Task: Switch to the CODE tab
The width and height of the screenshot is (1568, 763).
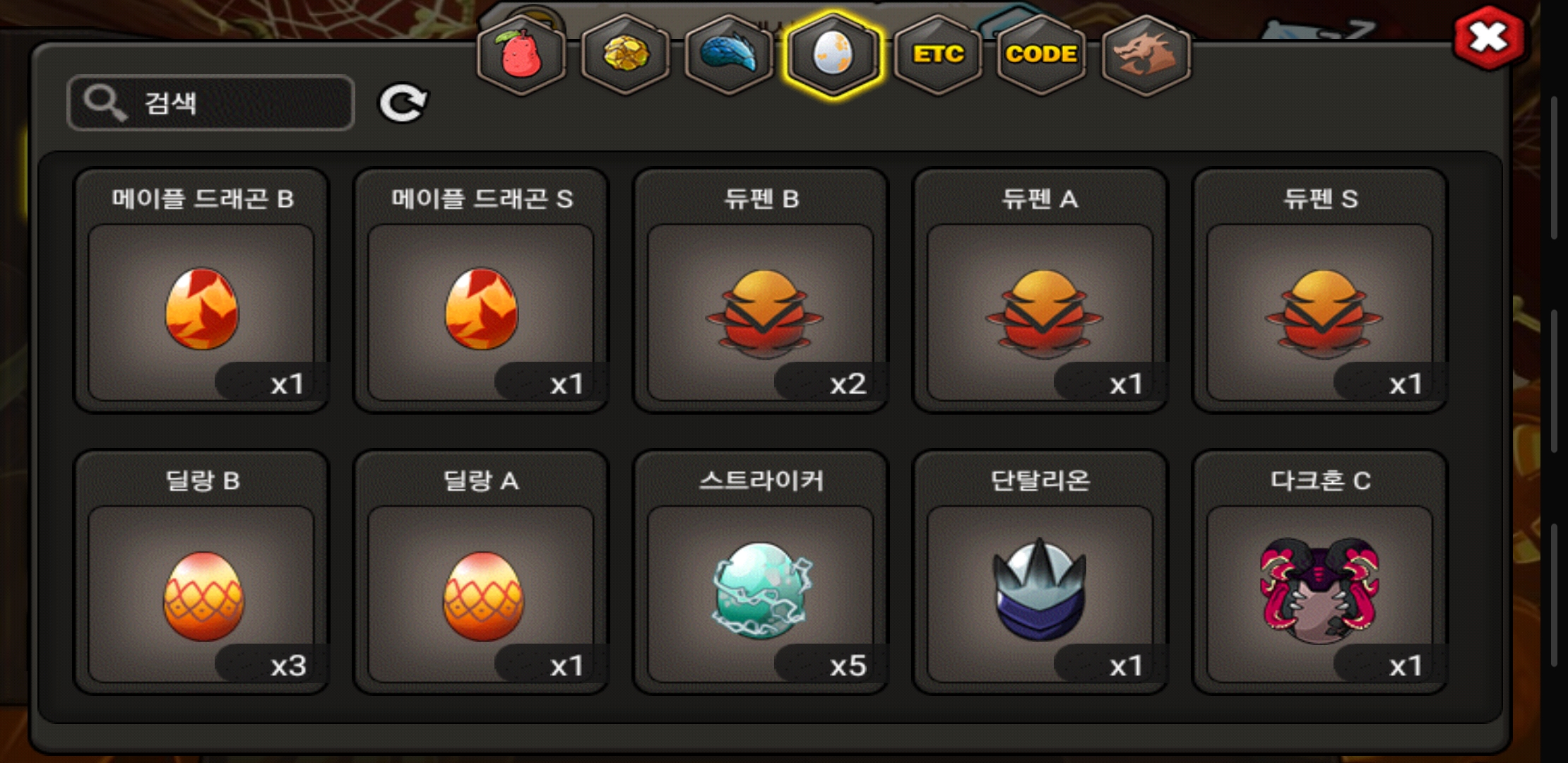Action: tap(1041, 54)
